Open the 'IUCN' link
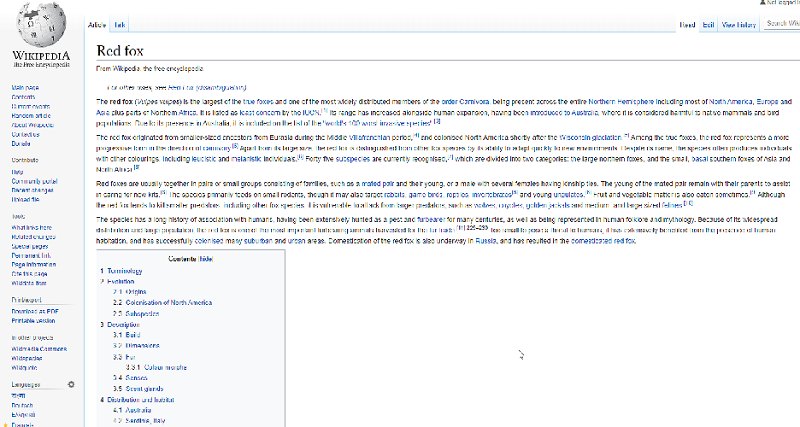 [x=311, y=112]
